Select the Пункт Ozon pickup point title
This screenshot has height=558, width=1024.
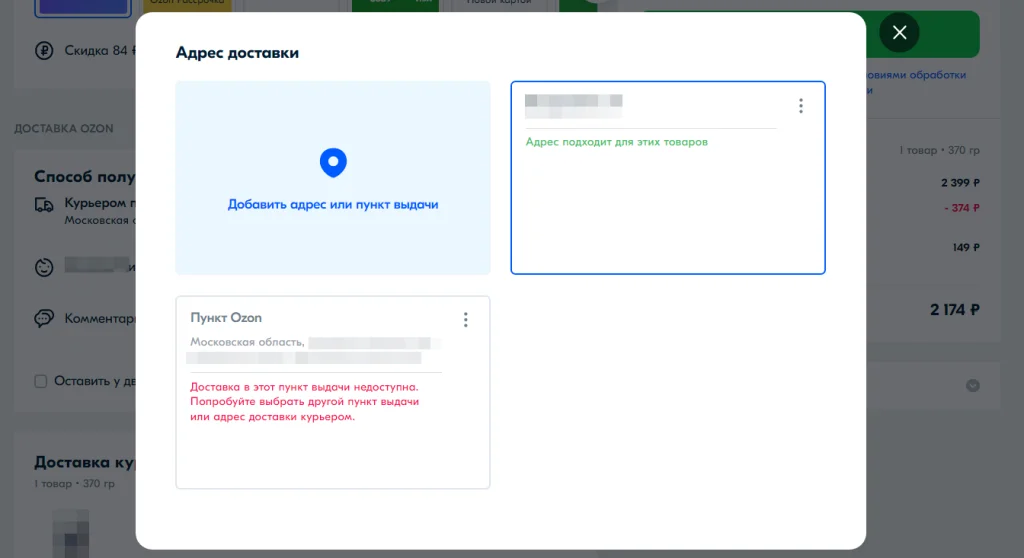coord(226,318)
